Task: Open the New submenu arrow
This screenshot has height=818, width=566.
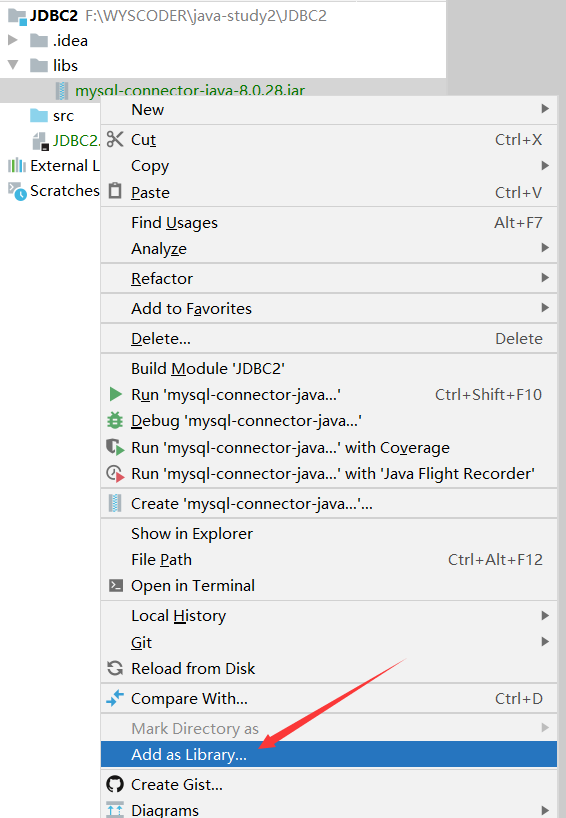Action: point(545,109)
